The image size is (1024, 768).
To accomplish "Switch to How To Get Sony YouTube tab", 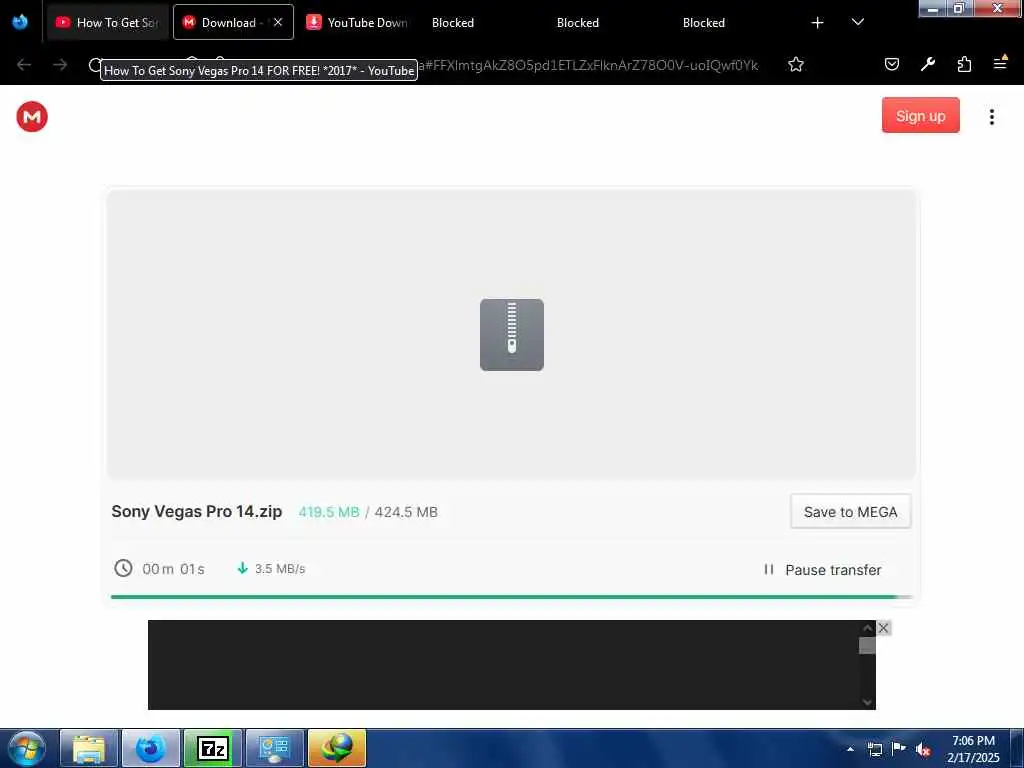I will 108,23.
